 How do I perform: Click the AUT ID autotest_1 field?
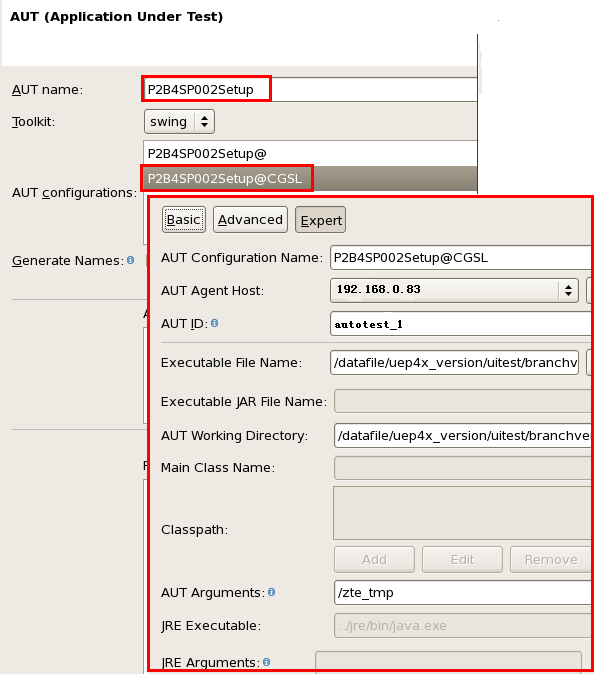coord(461,324)
